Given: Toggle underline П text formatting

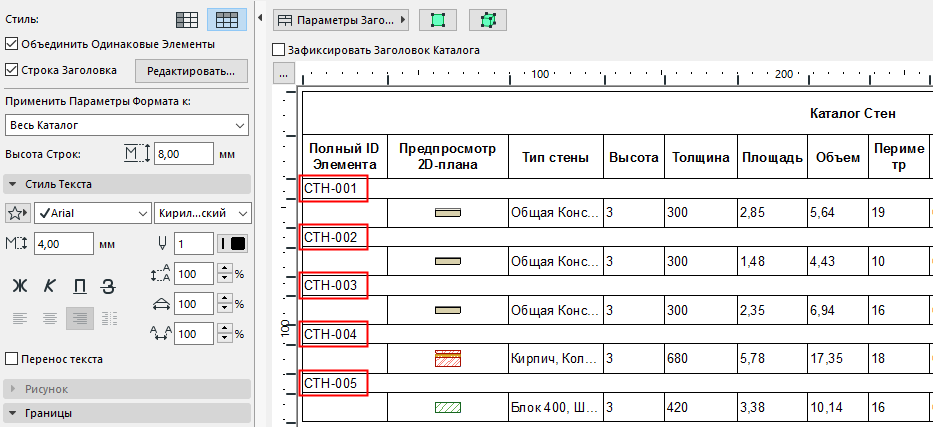Looking at the screenshot, I should coord(79,286).
